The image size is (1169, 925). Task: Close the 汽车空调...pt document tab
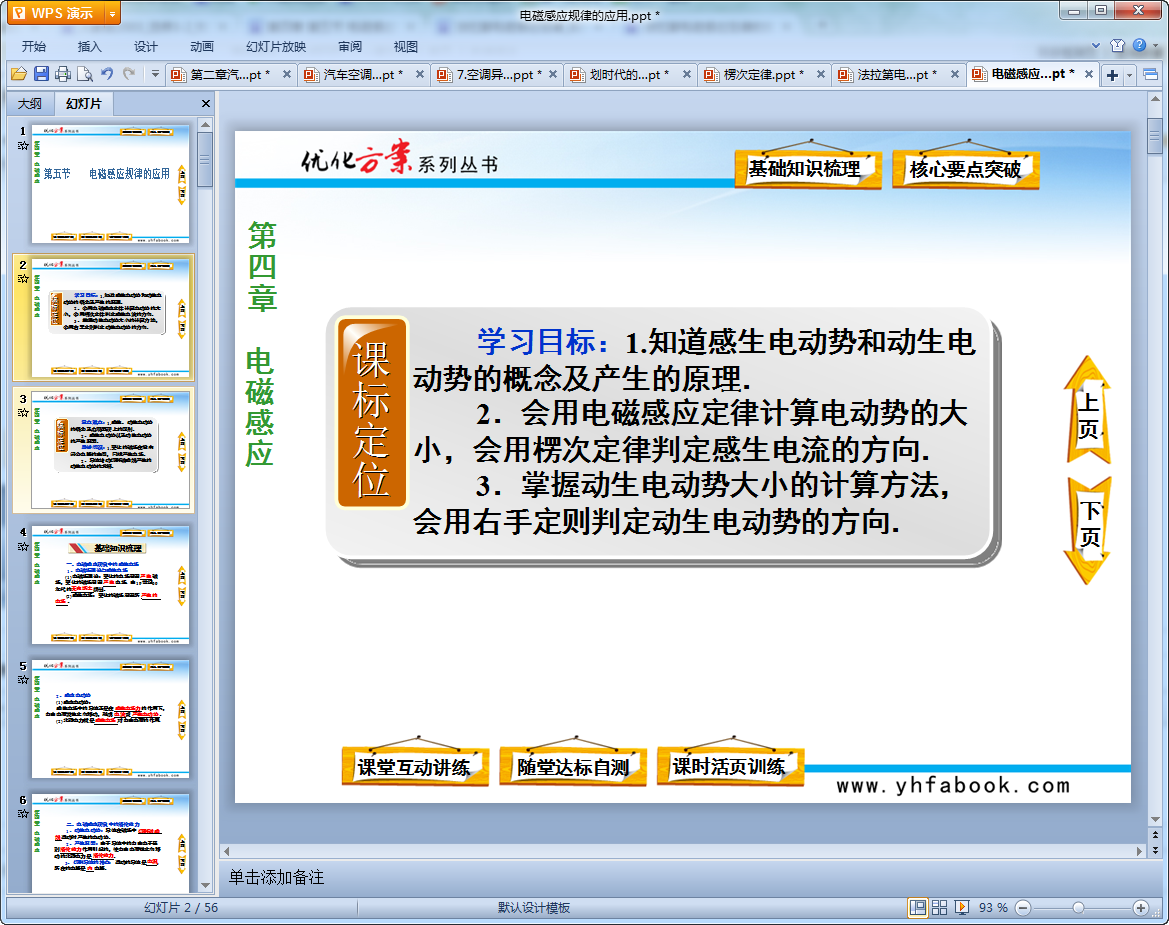coord(420,75)
